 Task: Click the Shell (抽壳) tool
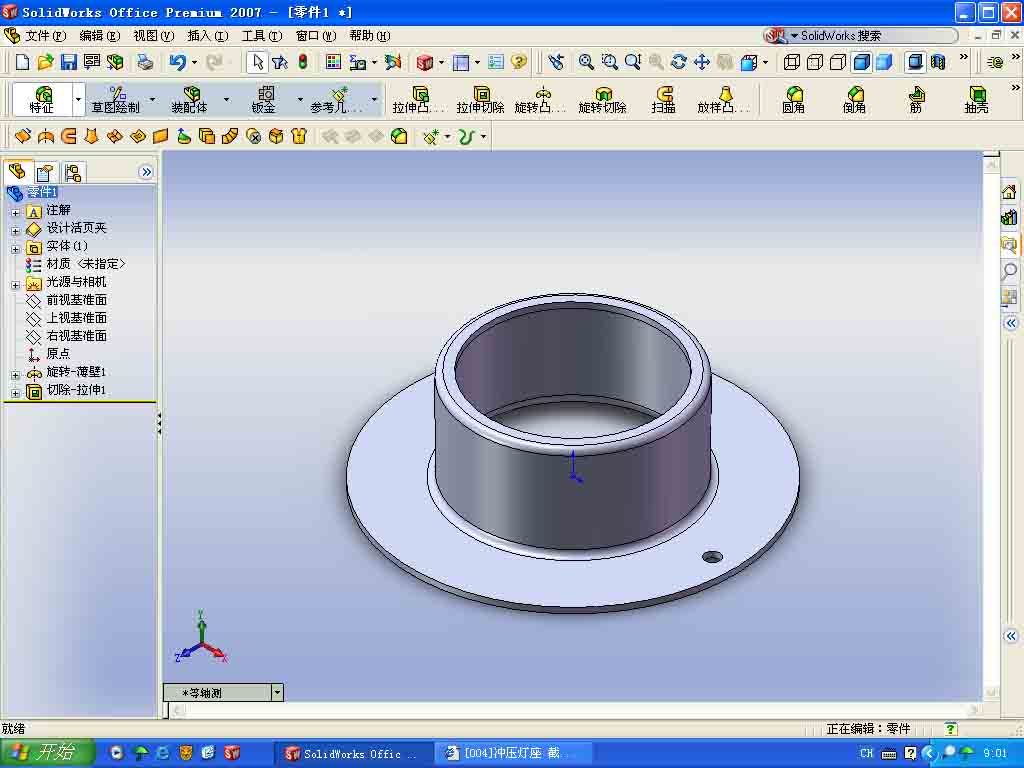point(976,100)
